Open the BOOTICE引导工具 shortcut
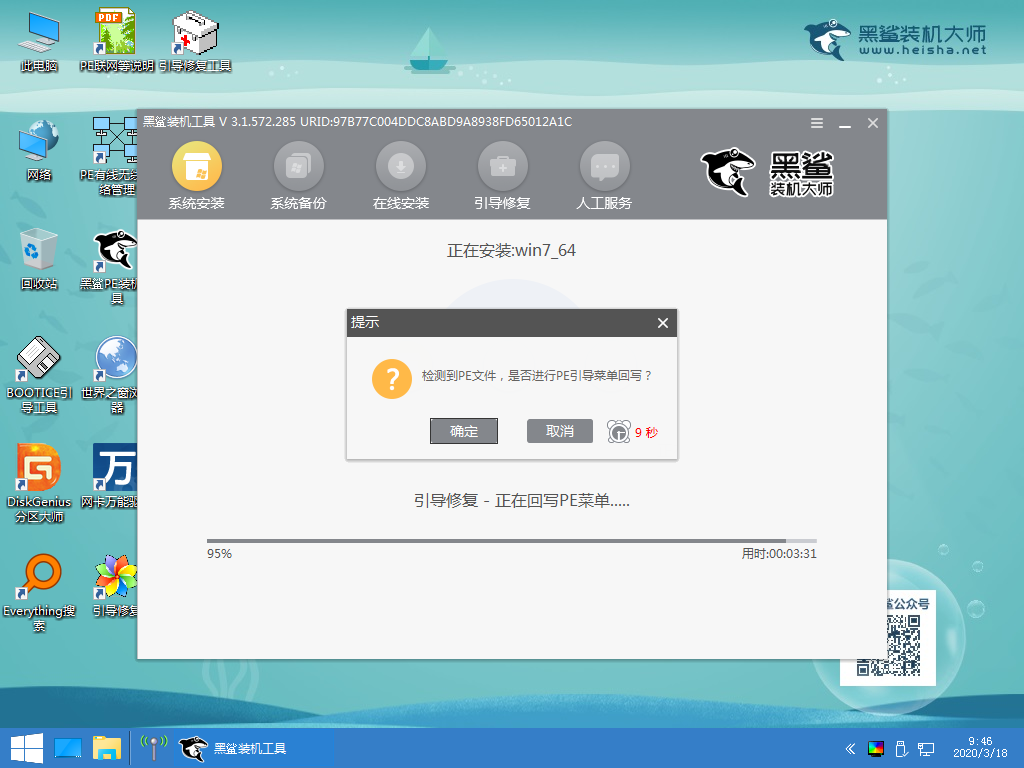The width and height of the screenshot is (1024, 768). [x=39, y=376]
